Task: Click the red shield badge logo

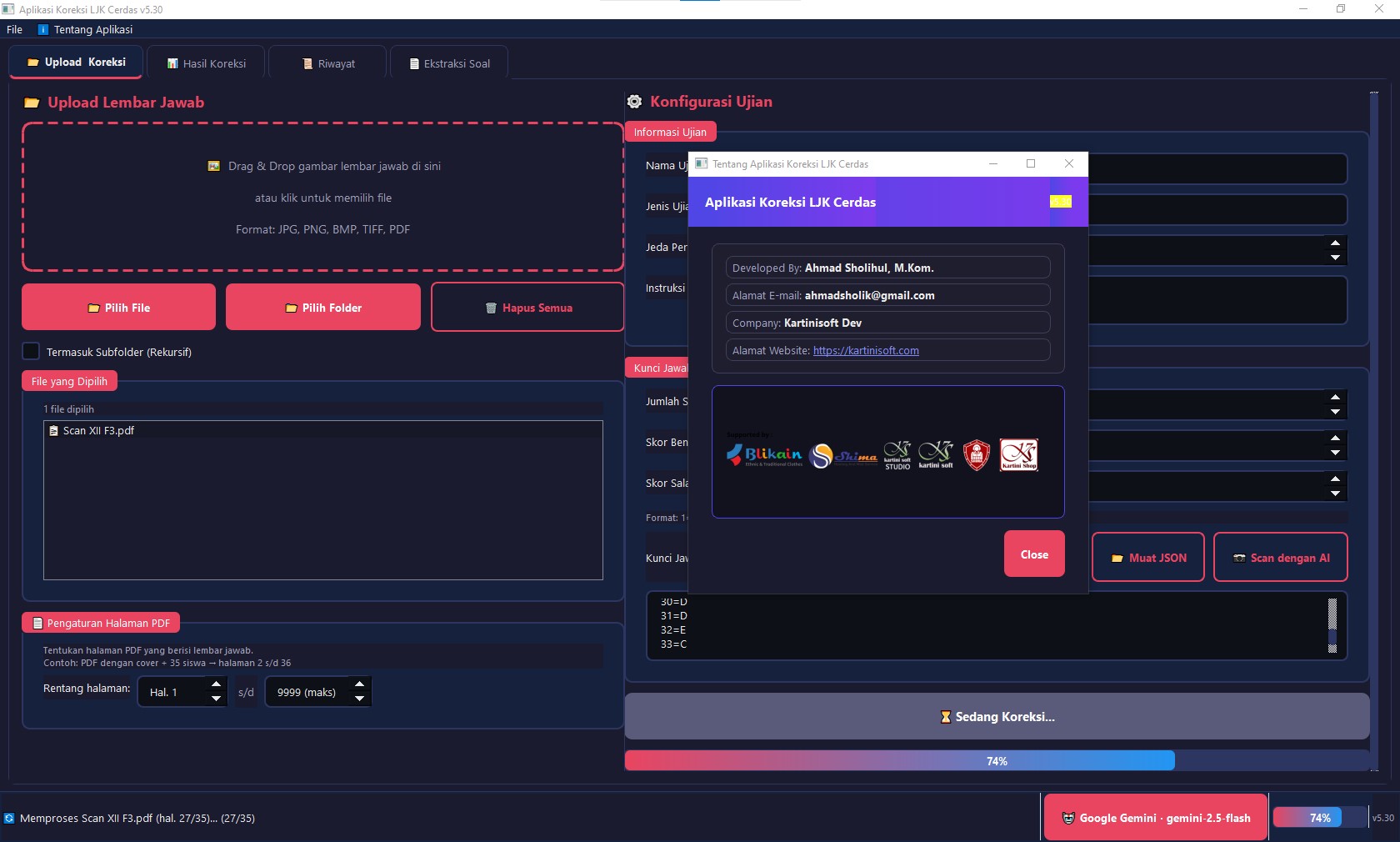Action: click(976, 455)
